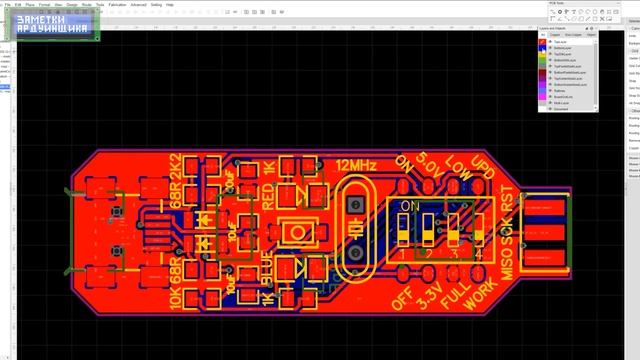Collapse the PCB Tools floating panel

(x=618, y=3)
